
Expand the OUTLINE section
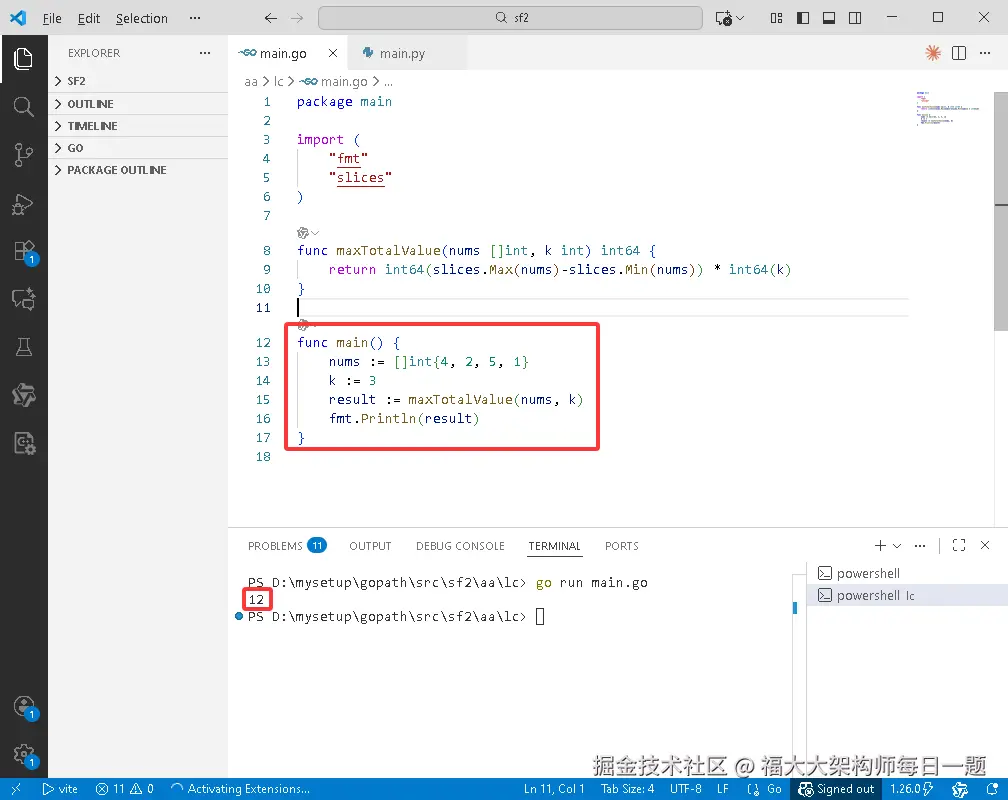coord(138,104)
